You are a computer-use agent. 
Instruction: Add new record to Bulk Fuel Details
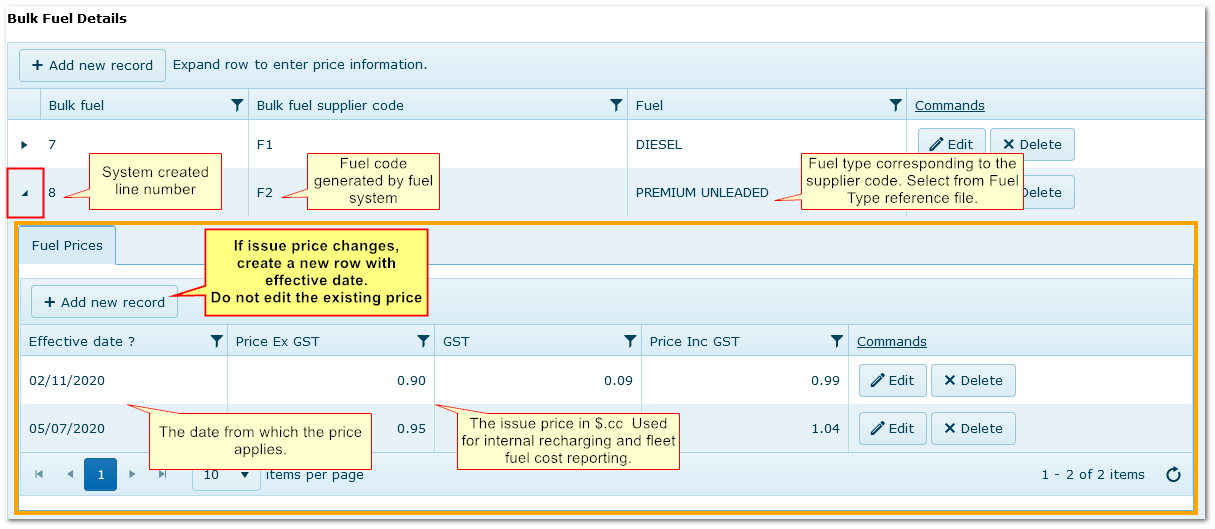tap(92, 65)
